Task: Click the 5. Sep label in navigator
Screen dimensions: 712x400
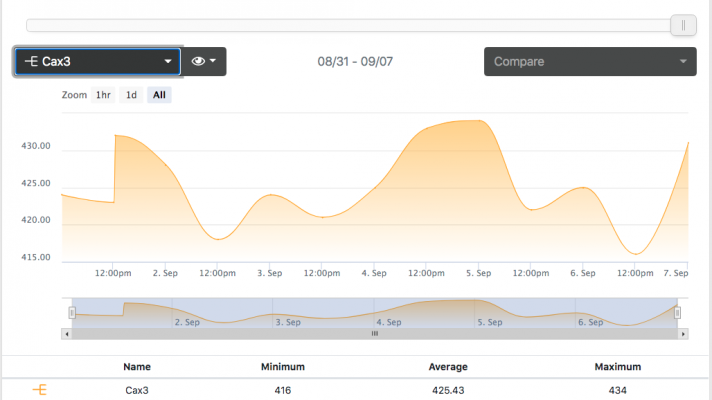Action: pyautogui.click(x=490, y=322)
